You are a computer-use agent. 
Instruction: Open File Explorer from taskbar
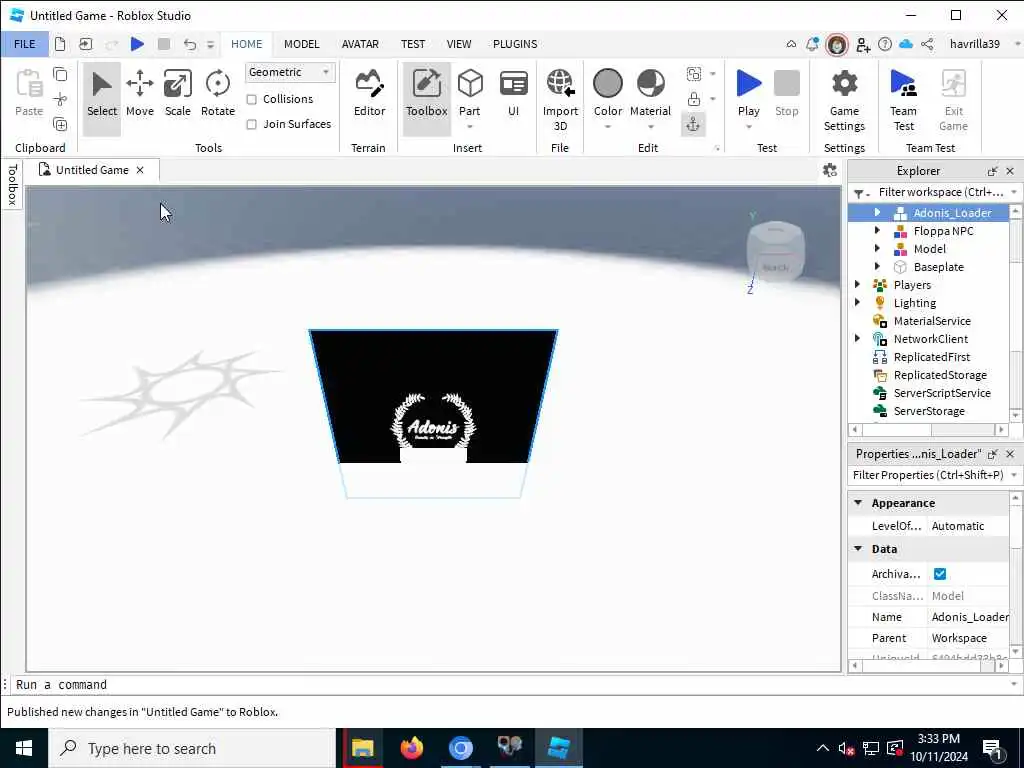(x=362, y=748)
